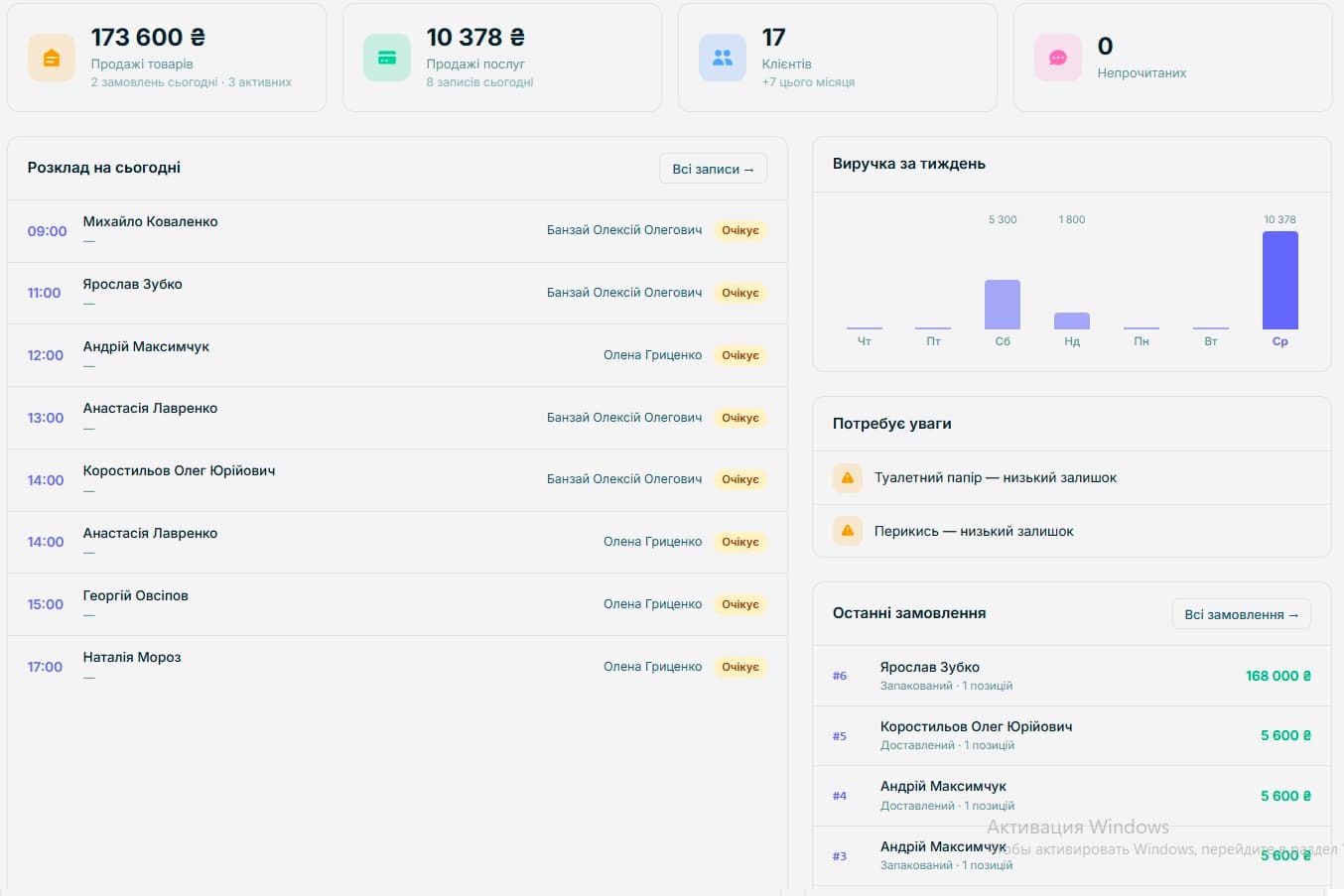Select the Сб bar in the chart
Viewport: 1344px width, 896px height.
1002,306
